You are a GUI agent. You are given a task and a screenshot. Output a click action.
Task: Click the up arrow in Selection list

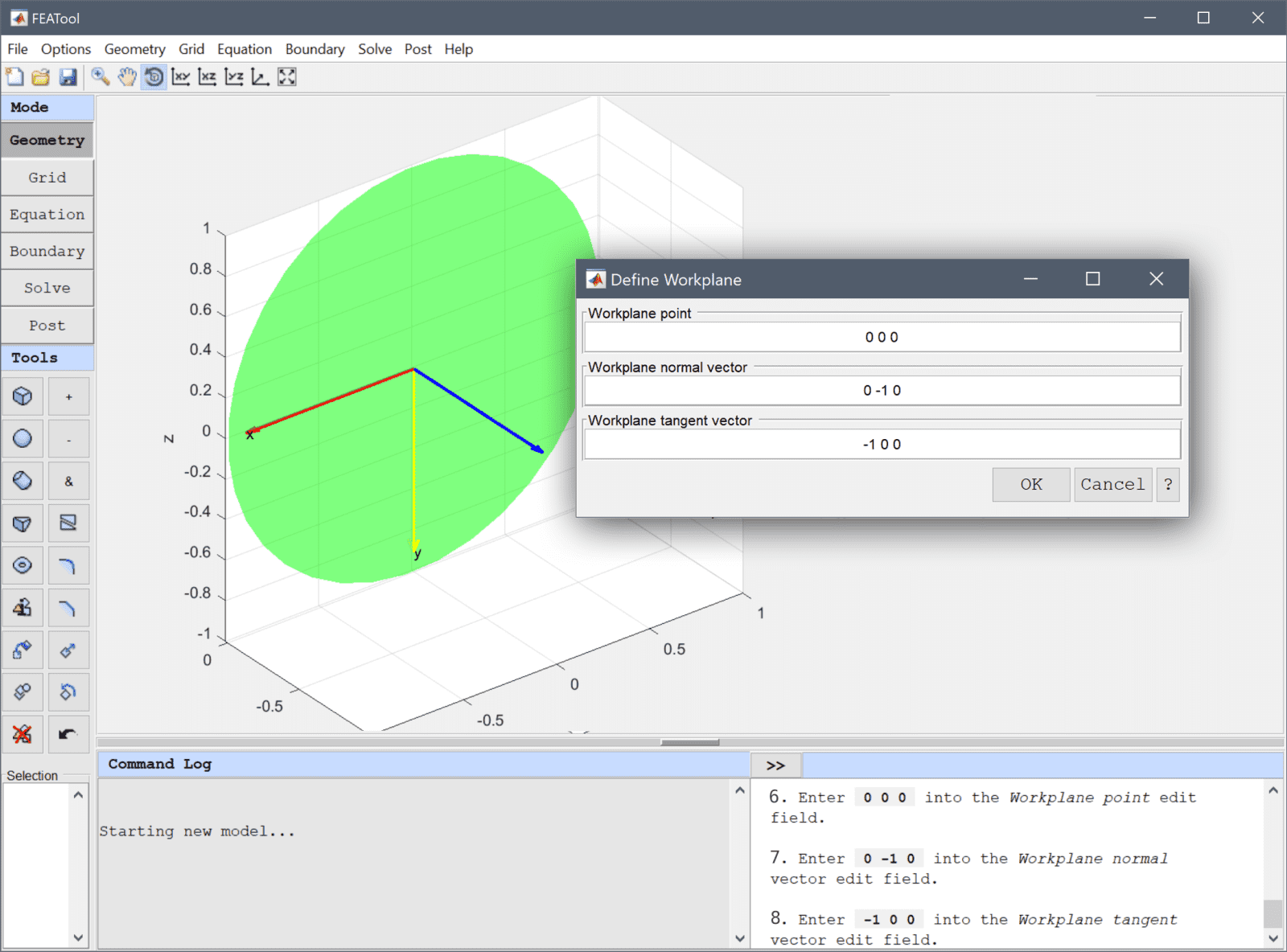click(78, 795)
